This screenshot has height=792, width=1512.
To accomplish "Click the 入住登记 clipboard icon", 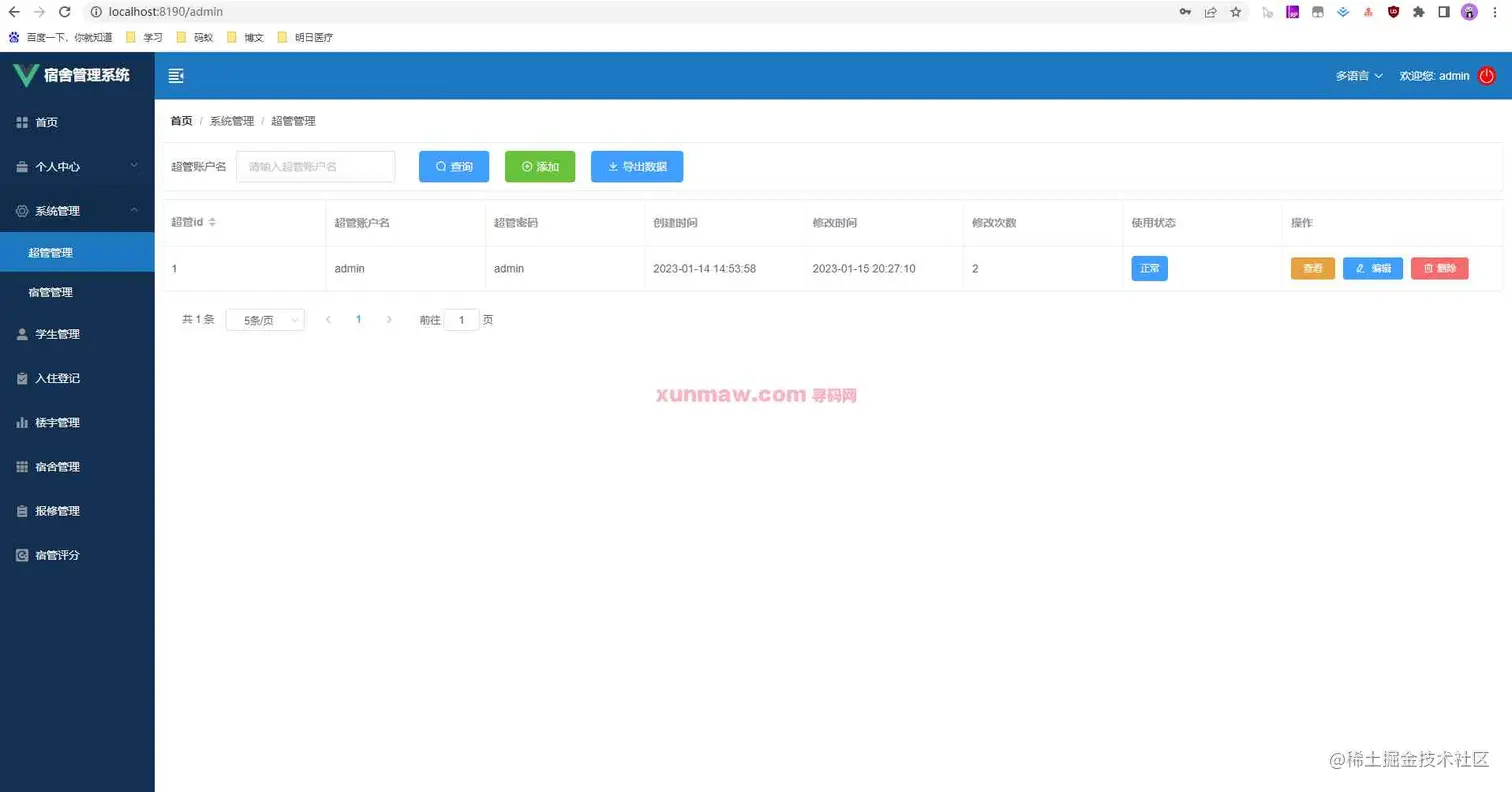I will pos(22,378).
